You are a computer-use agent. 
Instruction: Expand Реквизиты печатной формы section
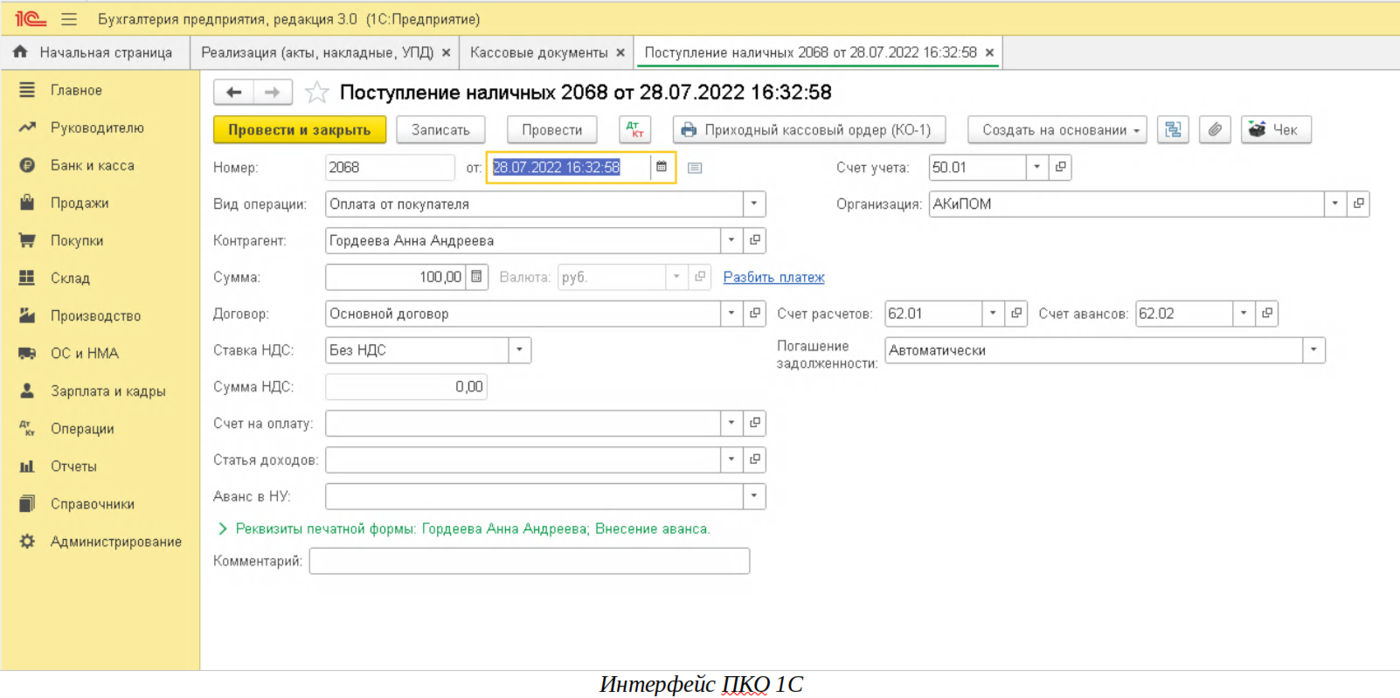(x=223, y=529)
